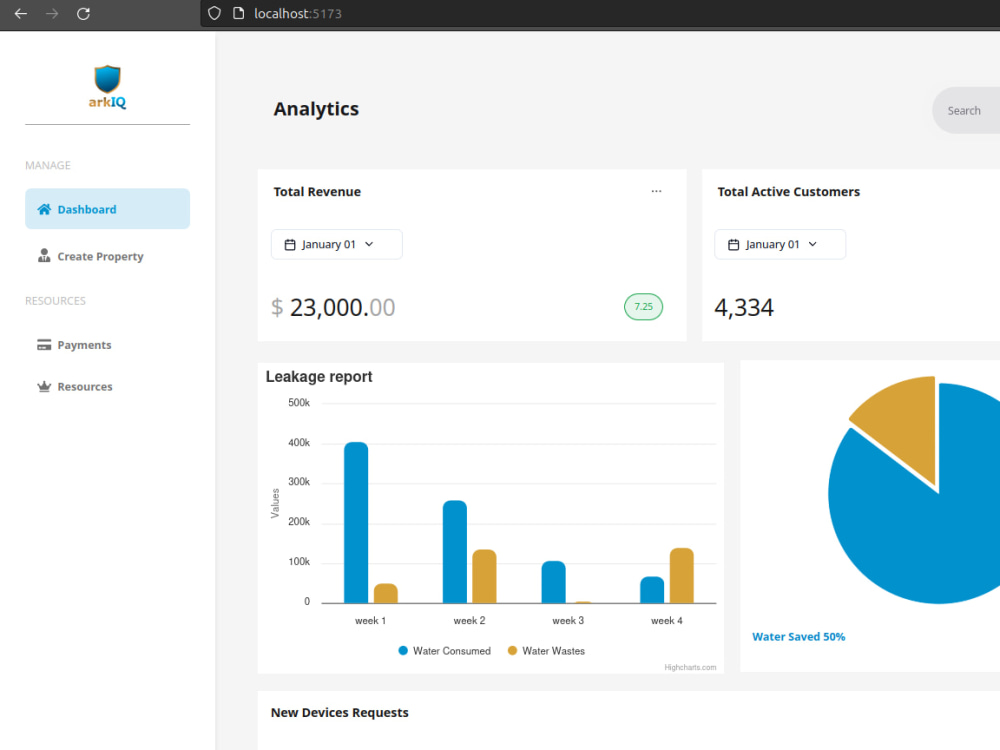Viewport: 1000px width, 750px height.
Task: Click the Highcharts.com credit link
Action: click(690, 667)
